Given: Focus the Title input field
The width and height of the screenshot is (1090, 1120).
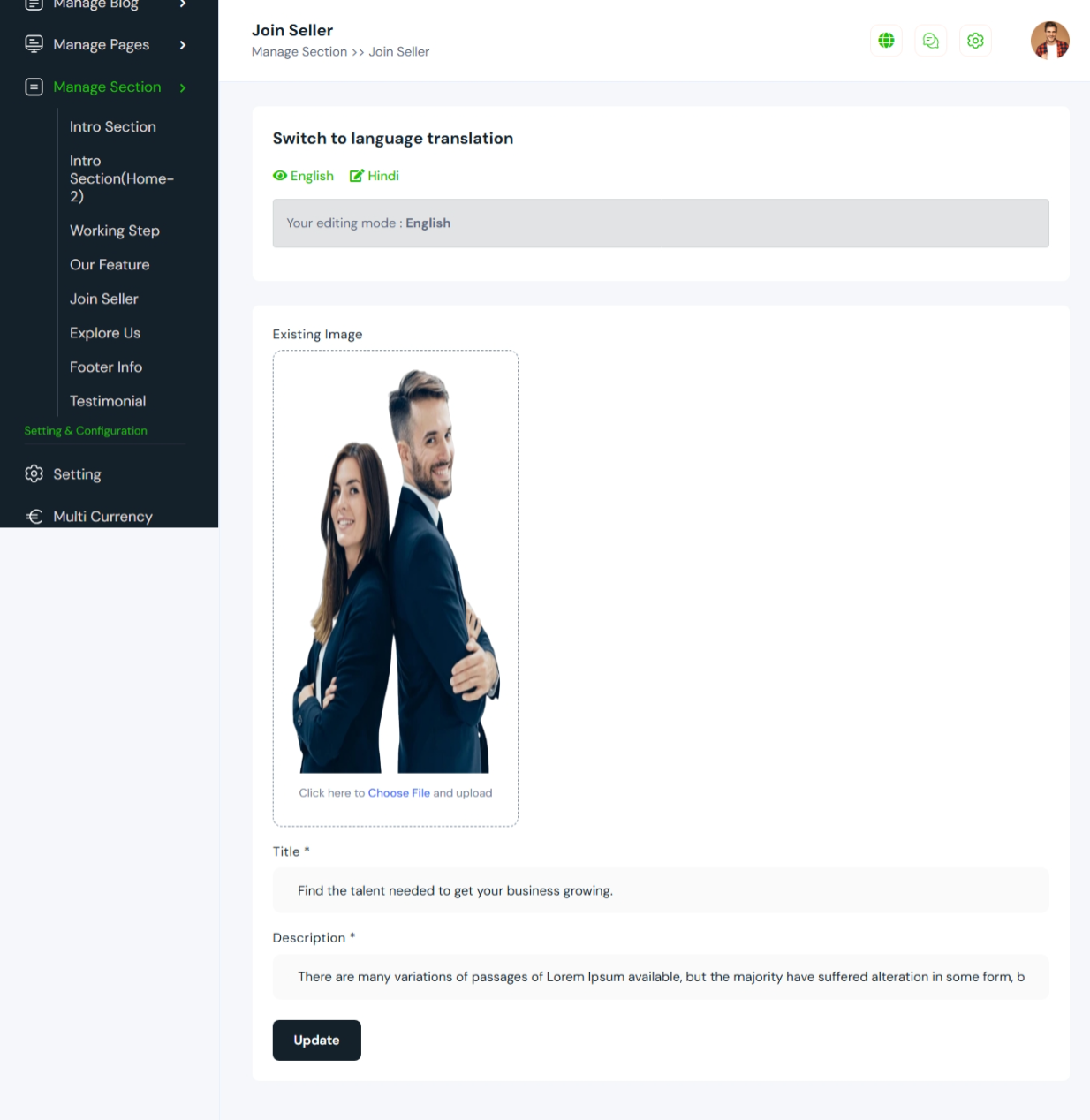Looking at the screenshot, I should coord(661,890).
